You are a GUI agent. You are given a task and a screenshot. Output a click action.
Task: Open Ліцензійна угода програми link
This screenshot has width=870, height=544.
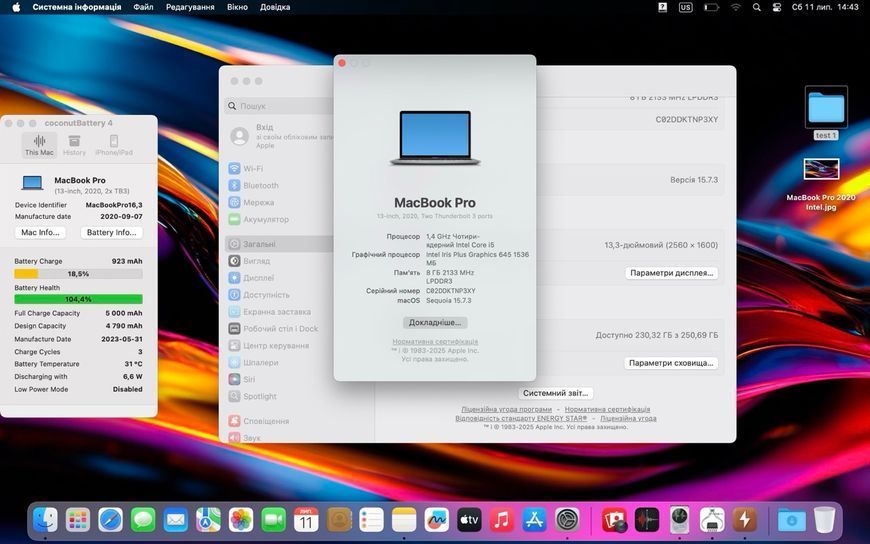[x=507, y=409]
